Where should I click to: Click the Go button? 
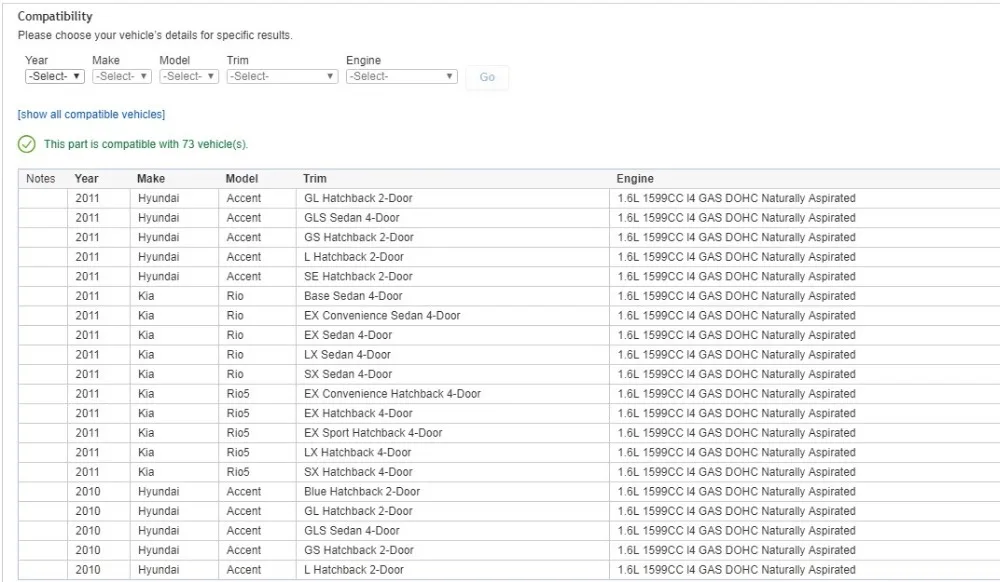pyautogui.click(x=487, y=77)
